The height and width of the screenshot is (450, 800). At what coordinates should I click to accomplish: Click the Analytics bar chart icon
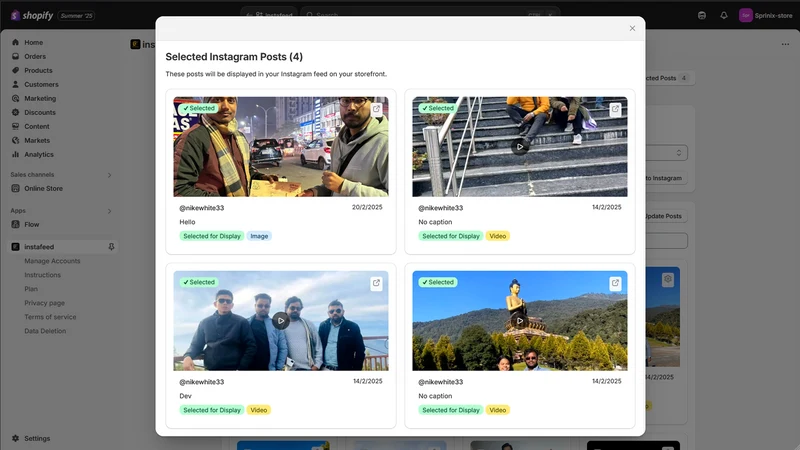tap(15, 154)
